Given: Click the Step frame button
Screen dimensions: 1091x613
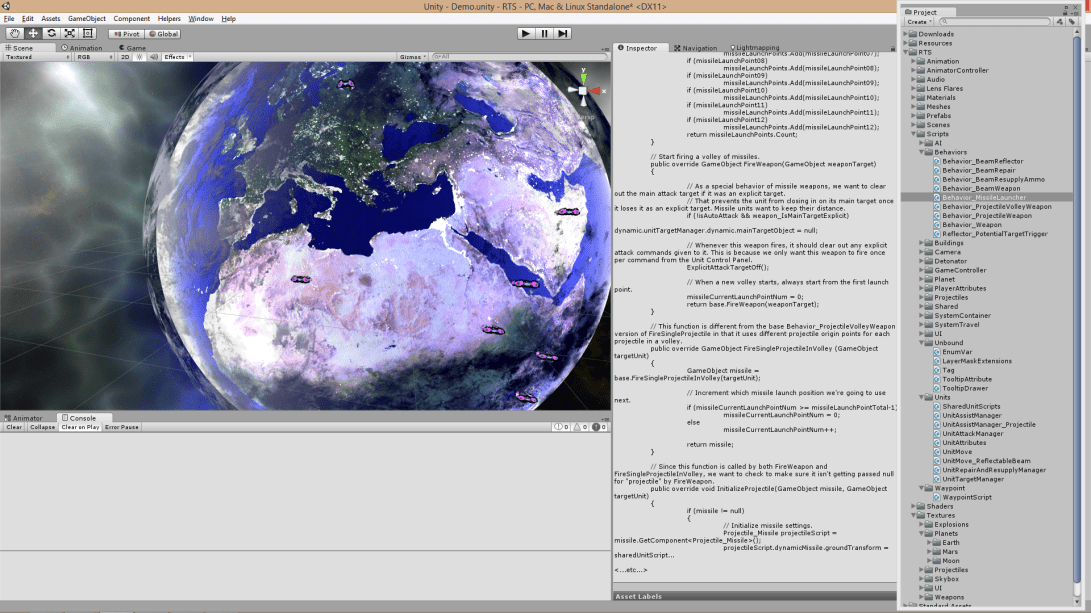Looking at the screenshot, I should 563,33.
